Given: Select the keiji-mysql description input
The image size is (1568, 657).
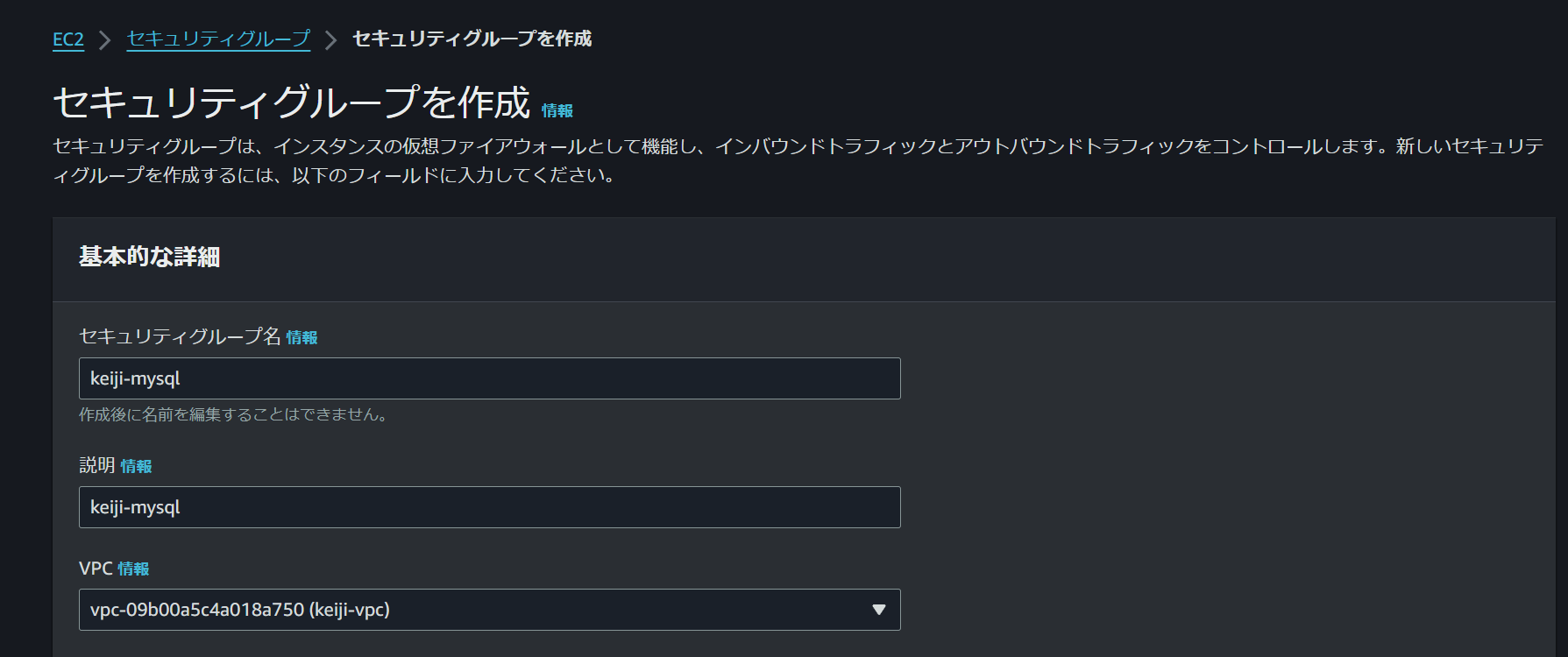Looking at the screenshot, I should 489,506.
